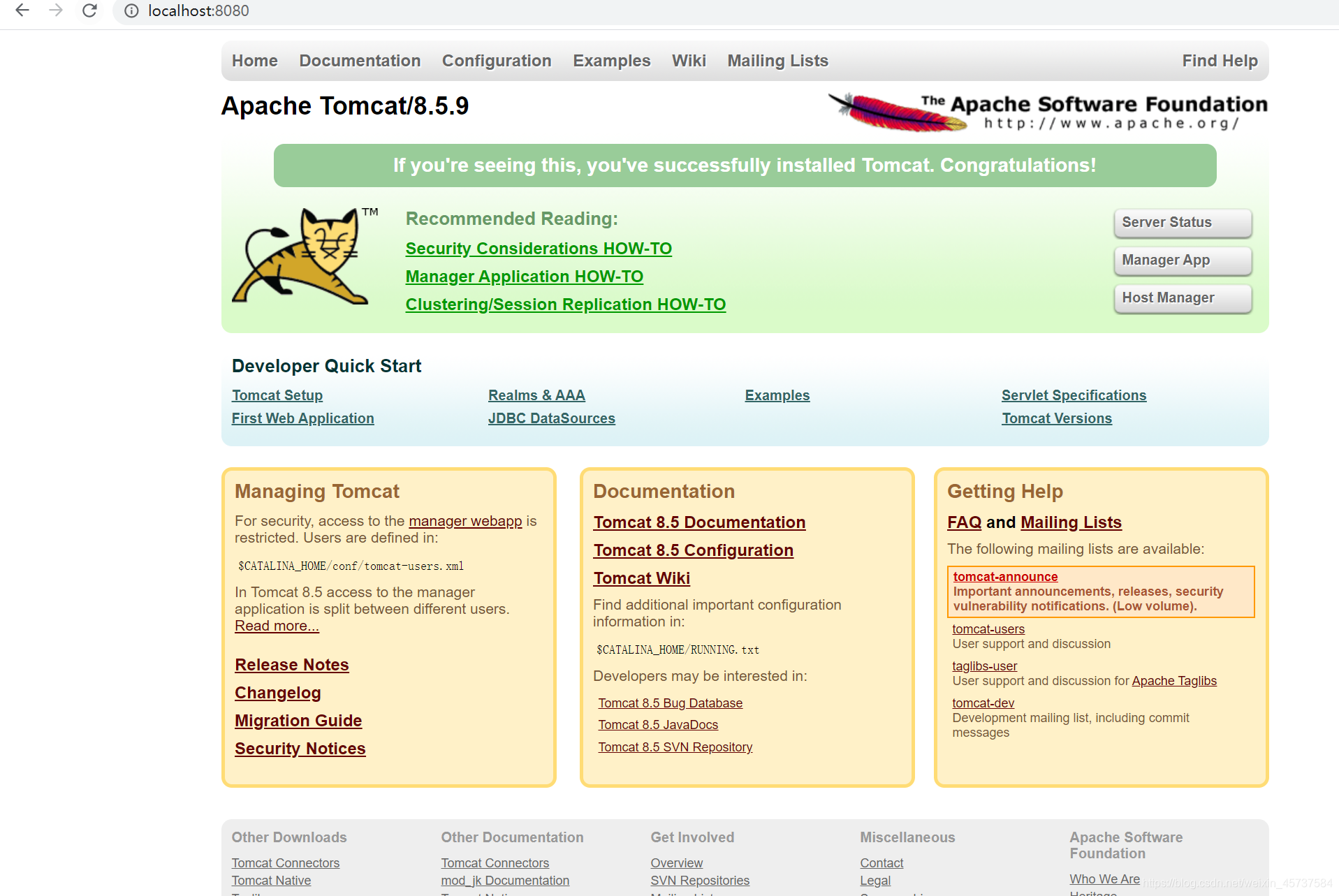The height and width of the screenshot is (896, 1339).
Task: Click the Host Manager button
Action: 1183,298
